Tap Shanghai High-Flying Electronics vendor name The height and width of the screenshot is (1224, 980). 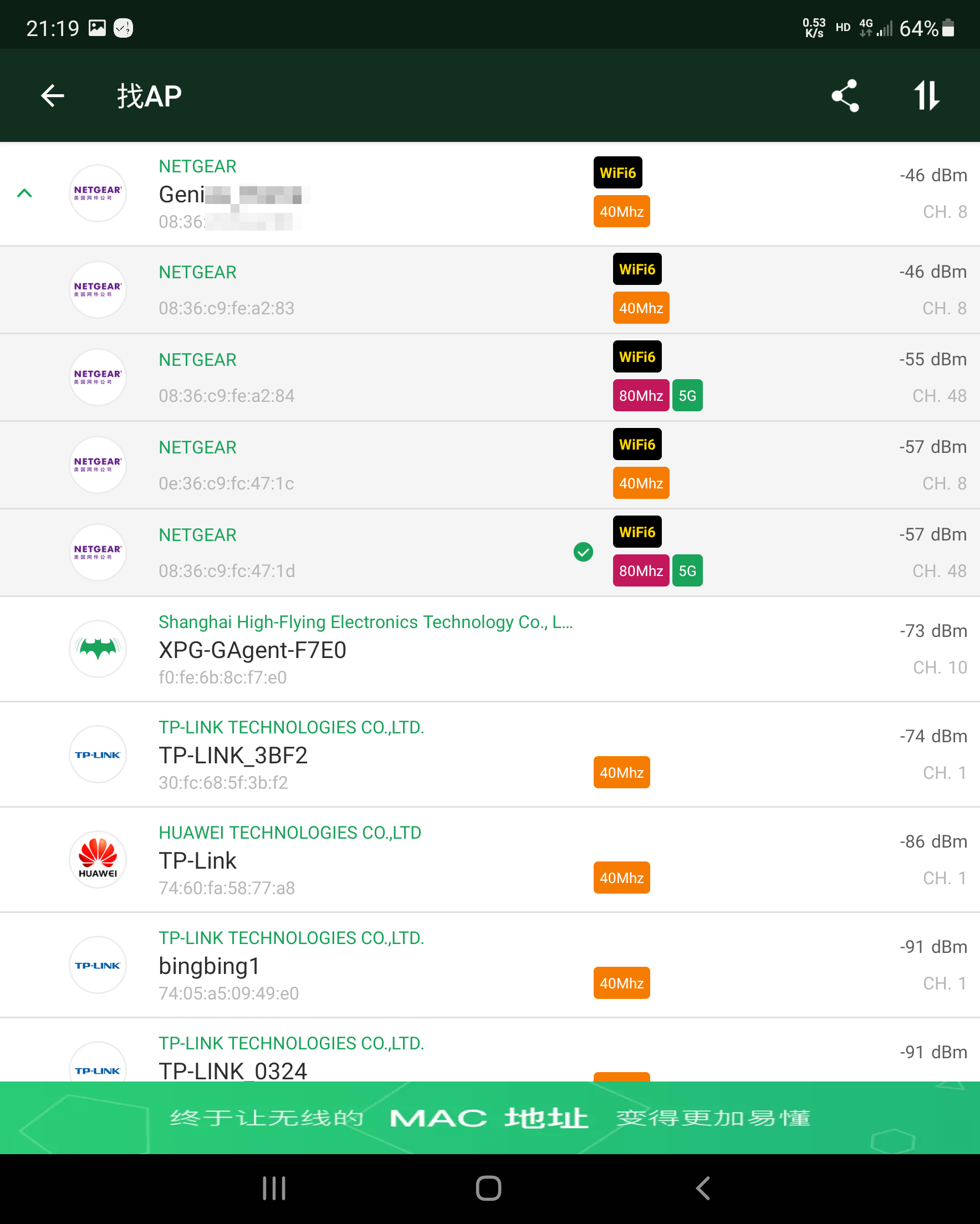pos(366,622)
